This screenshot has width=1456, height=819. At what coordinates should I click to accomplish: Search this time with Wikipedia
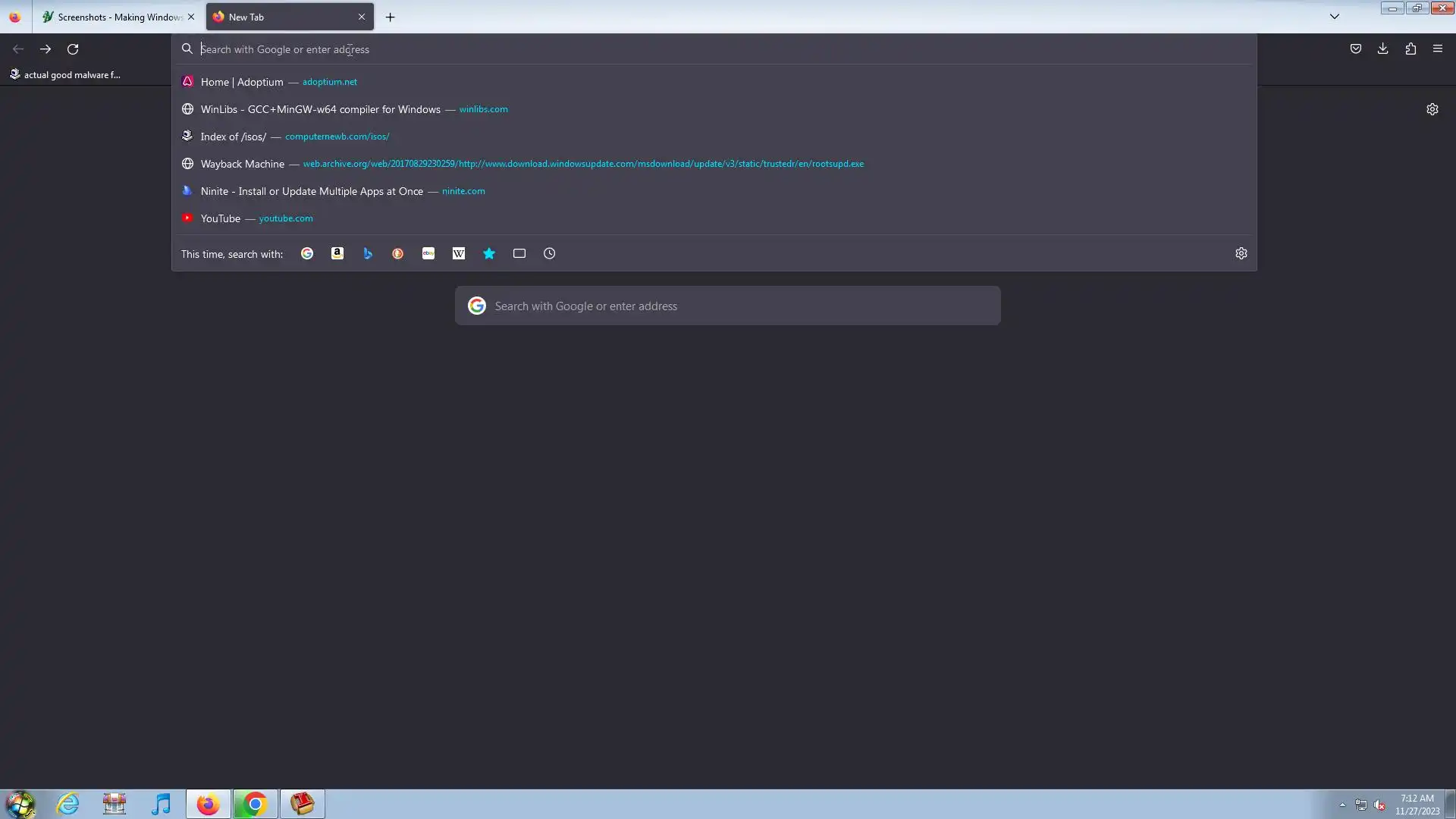pyautogui.click(x=459, y=253)
